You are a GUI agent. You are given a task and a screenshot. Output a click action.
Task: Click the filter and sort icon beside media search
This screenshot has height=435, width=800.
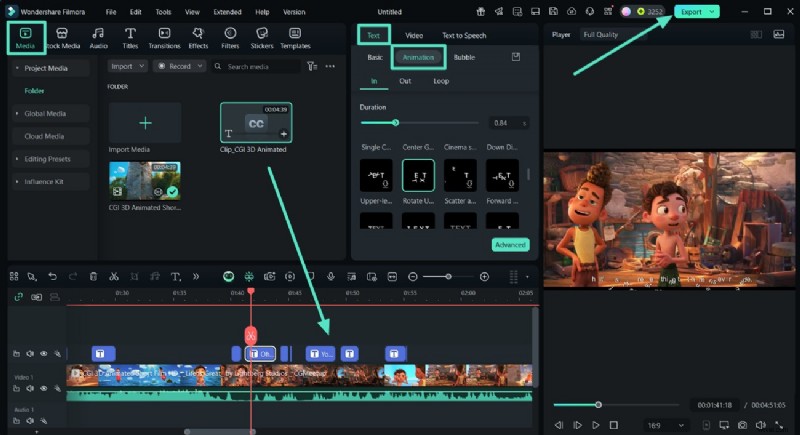tap(313, 66)
